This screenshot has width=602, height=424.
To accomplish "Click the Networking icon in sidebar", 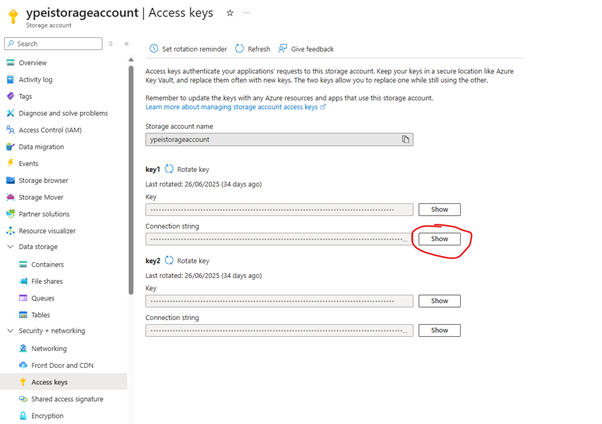I will [x=23, y=348].
